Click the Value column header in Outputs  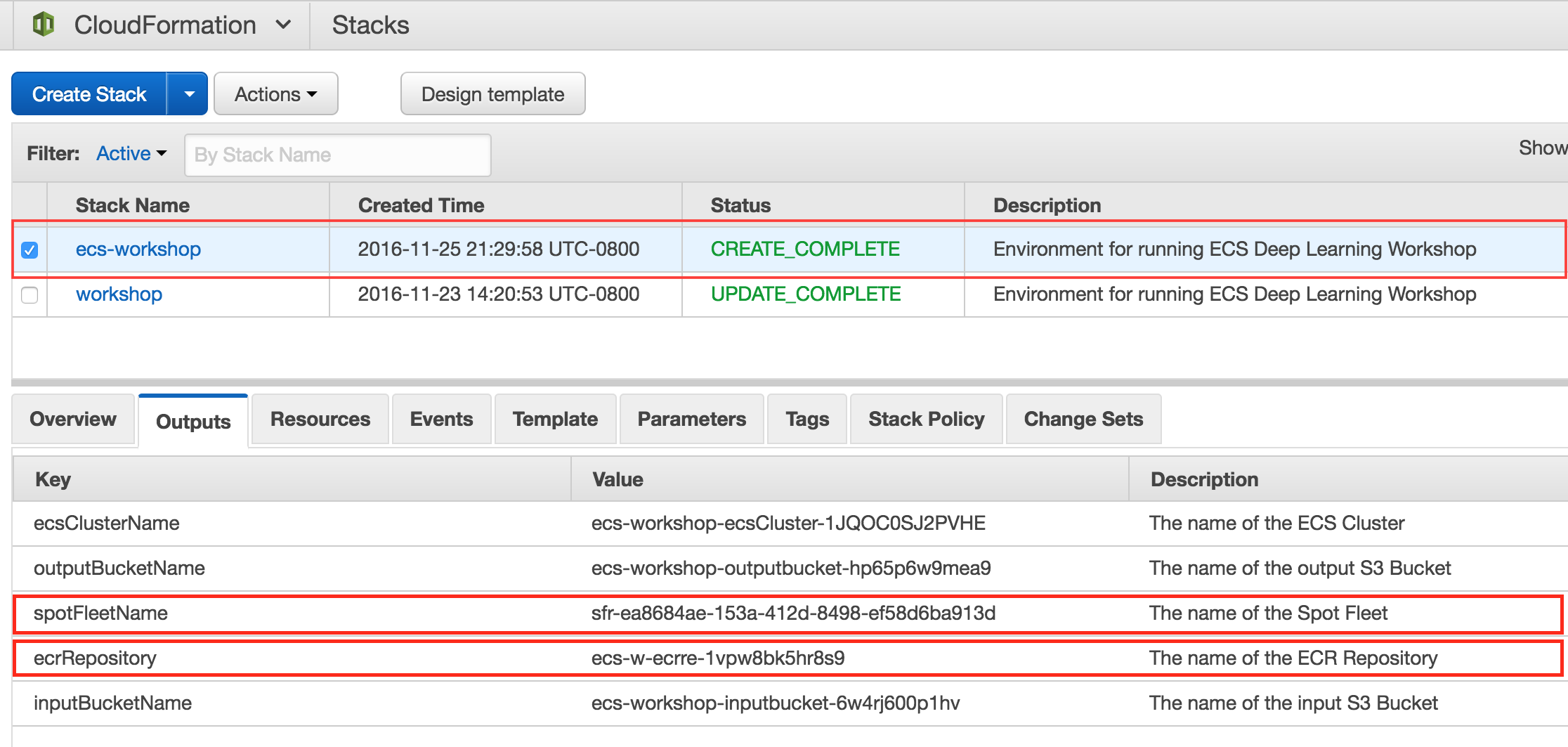click(x=618, y=479)
